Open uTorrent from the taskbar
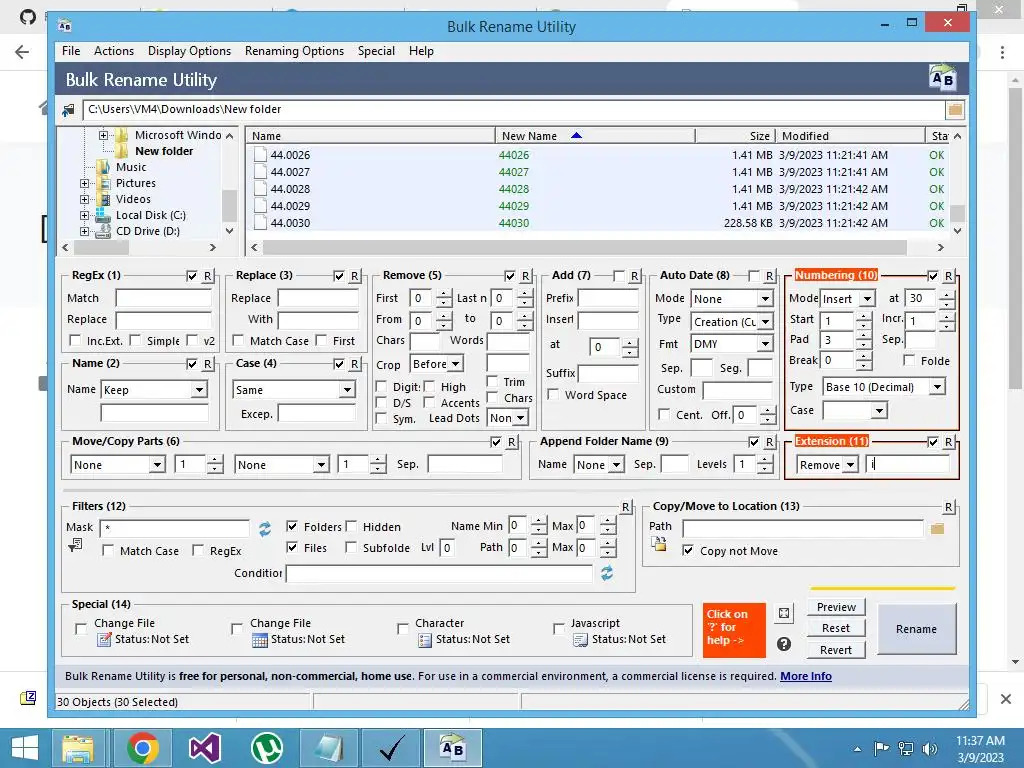Screen dimensions: 1024x768 267,748
